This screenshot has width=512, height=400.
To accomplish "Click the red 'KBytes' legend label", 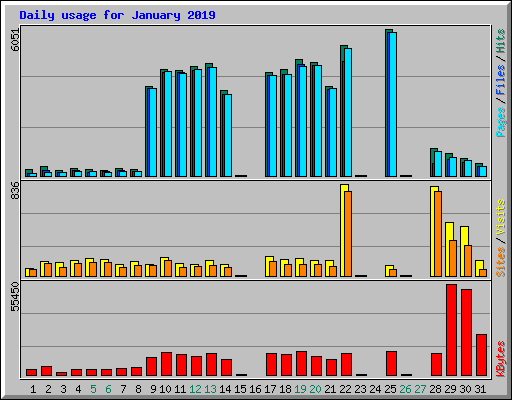I will [x=501, y=359].
